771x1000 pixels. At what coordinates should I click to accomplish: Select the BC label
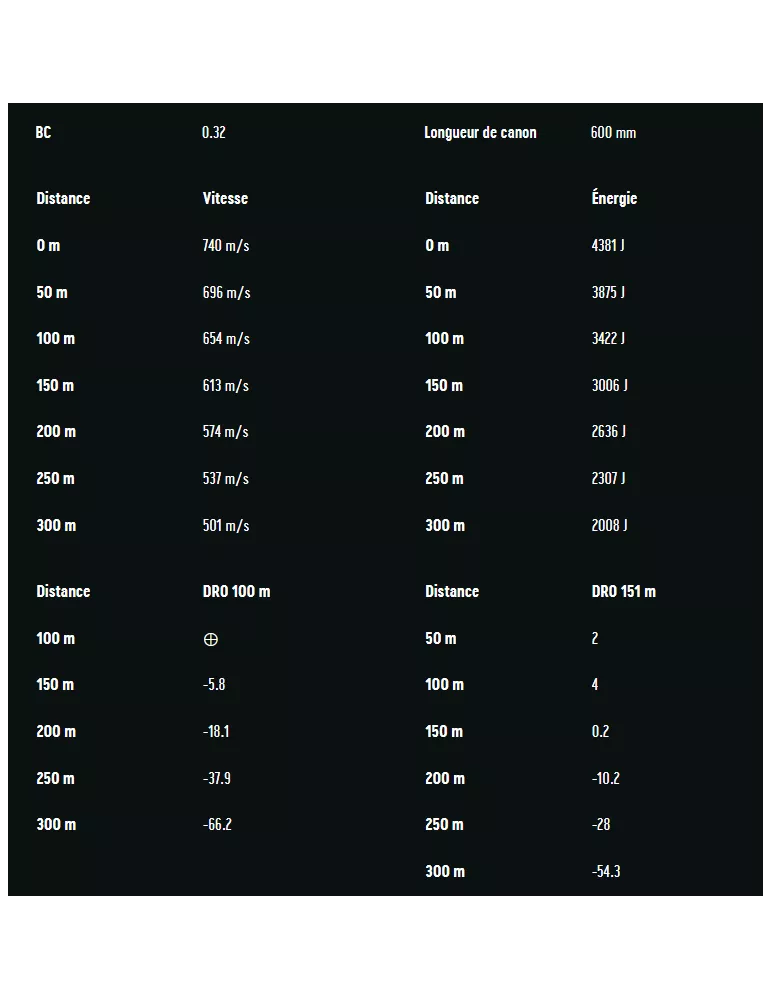tap(43, 132)
